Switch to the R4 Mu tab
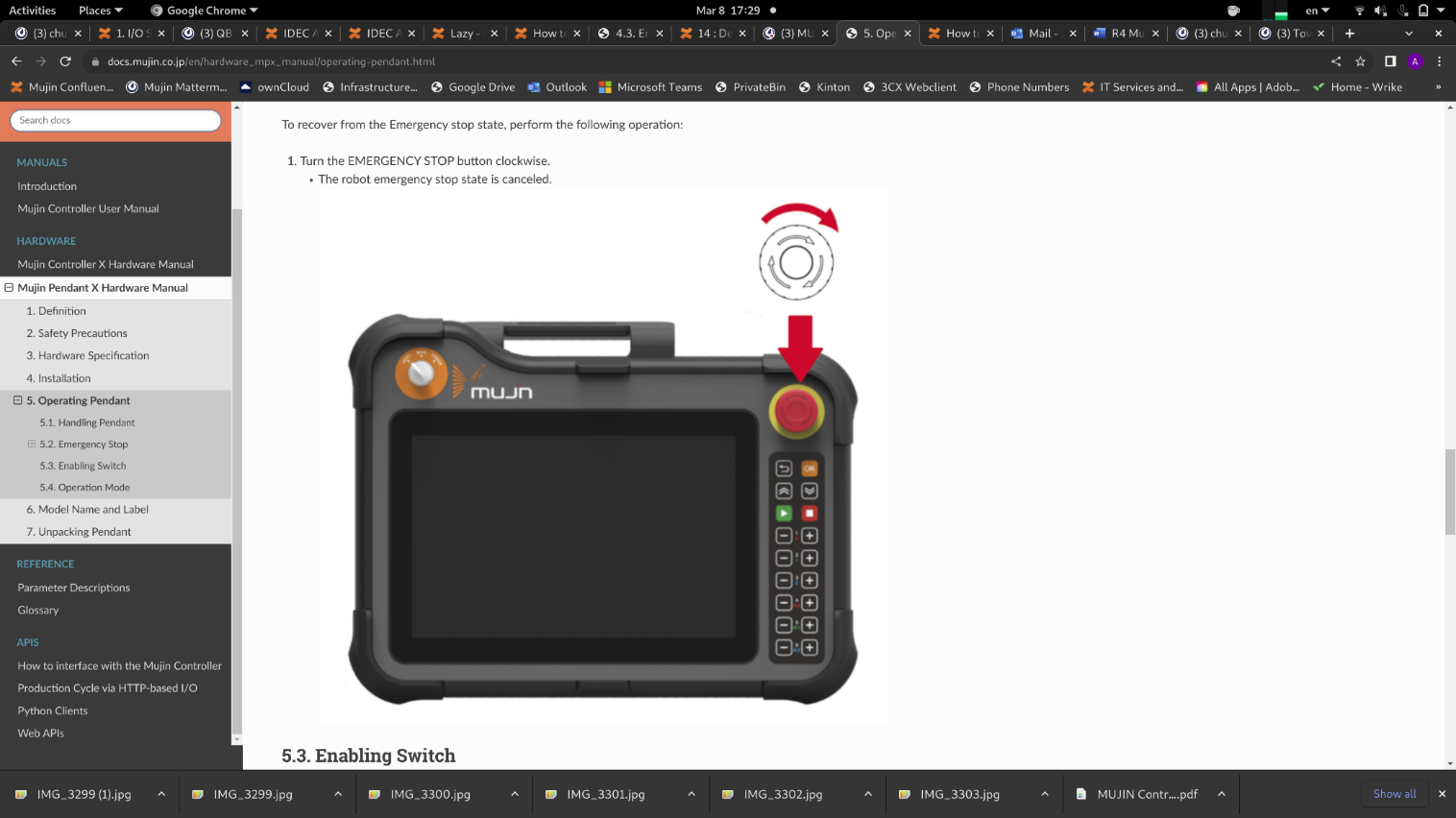This screenshot has width=1456, height=818. [x=1126, y=33]
